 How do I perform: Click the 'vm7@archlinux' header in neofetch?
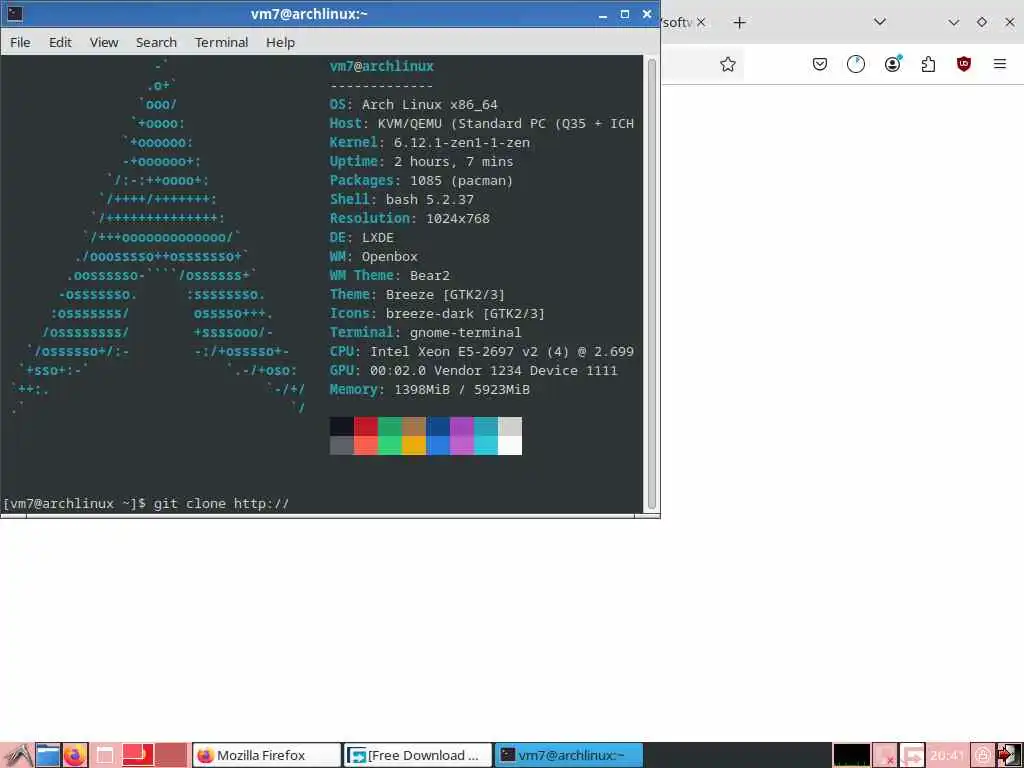pos(381,66)
